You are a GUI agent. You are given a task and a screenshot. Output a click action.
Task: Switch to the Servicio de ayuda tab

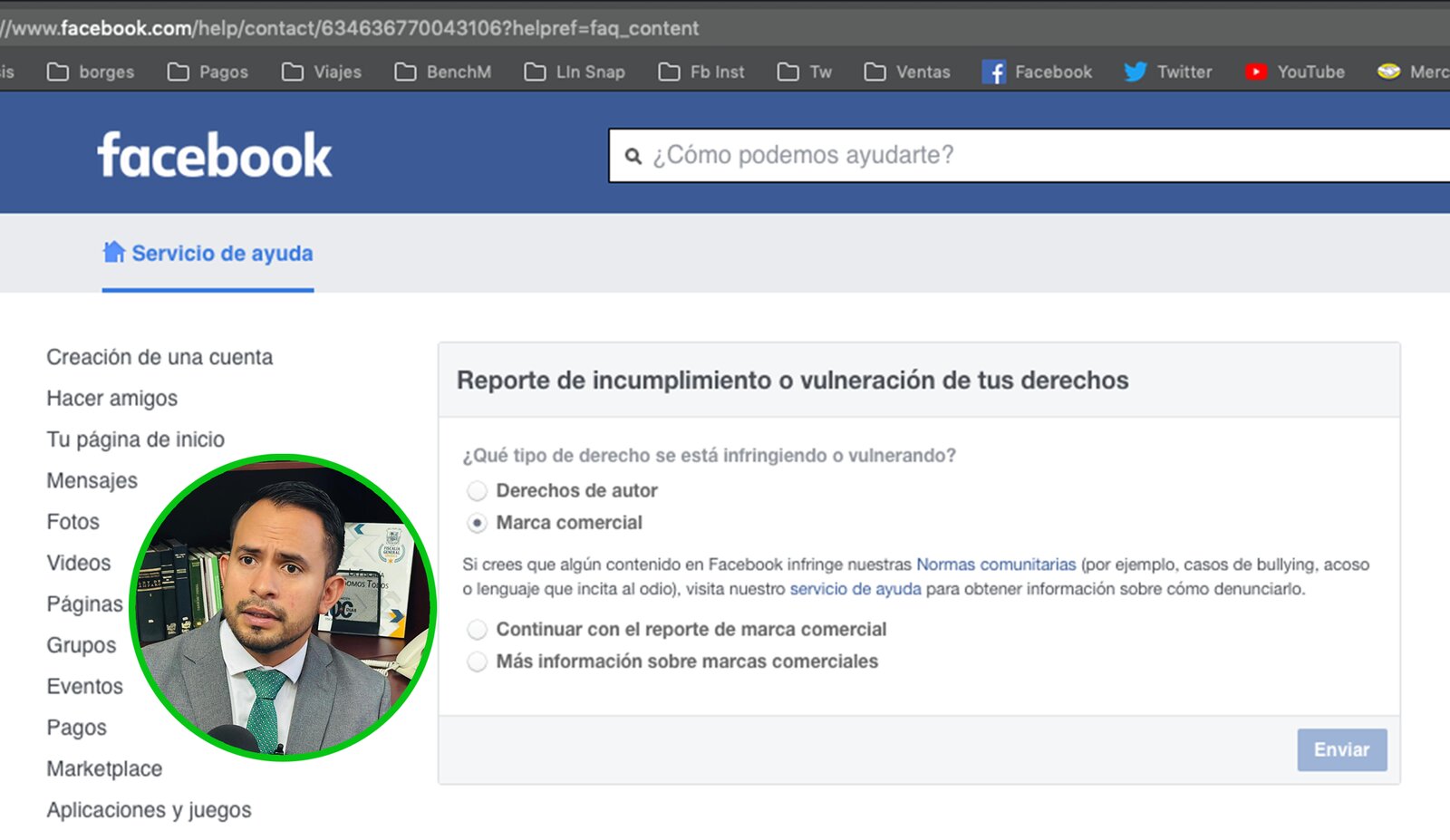coord(221,254)
